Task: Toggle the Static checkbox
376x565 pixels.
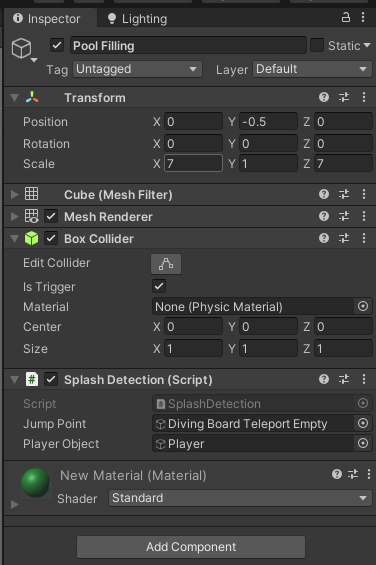Action: coord(317,45)
